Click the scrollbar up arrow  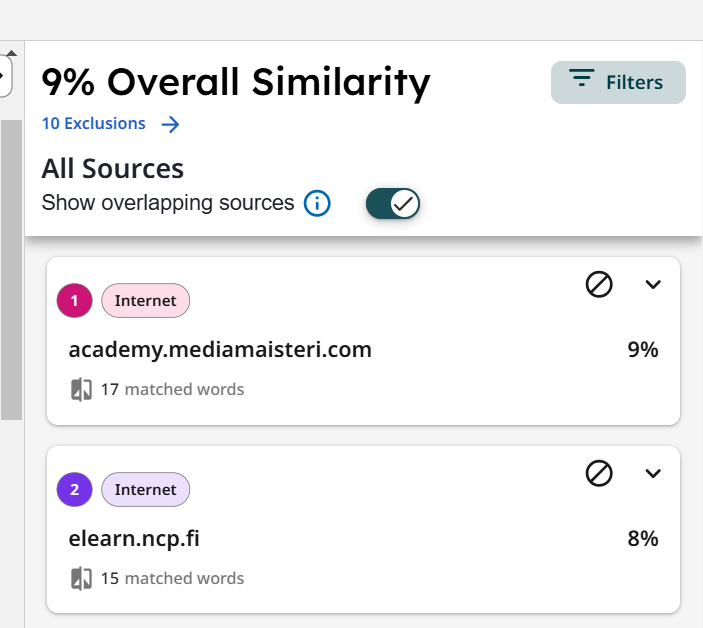tap(12, 53)
